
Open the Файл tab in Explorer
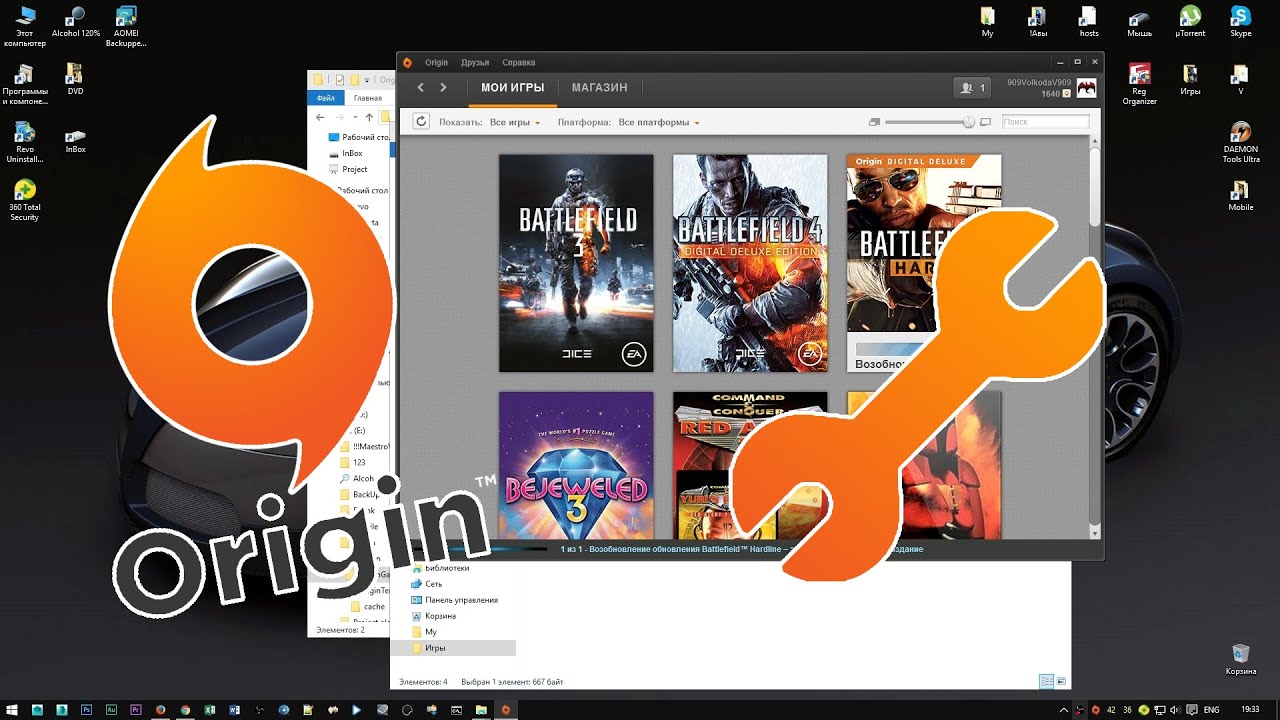[326, 98]
